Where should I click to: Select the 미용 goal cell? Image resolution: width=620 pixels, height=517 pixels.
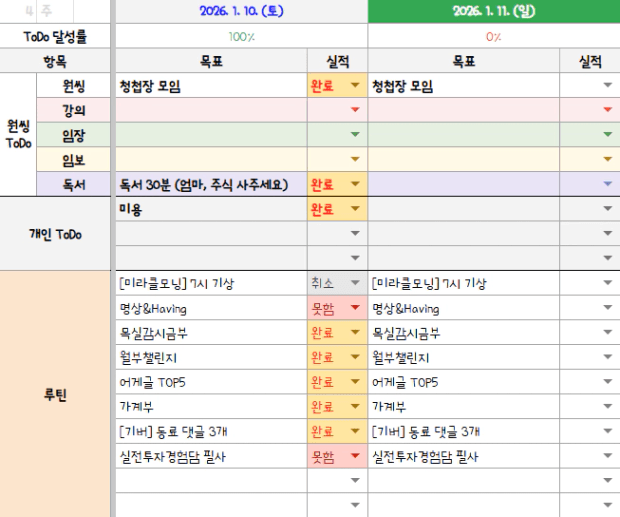point(211,209)
